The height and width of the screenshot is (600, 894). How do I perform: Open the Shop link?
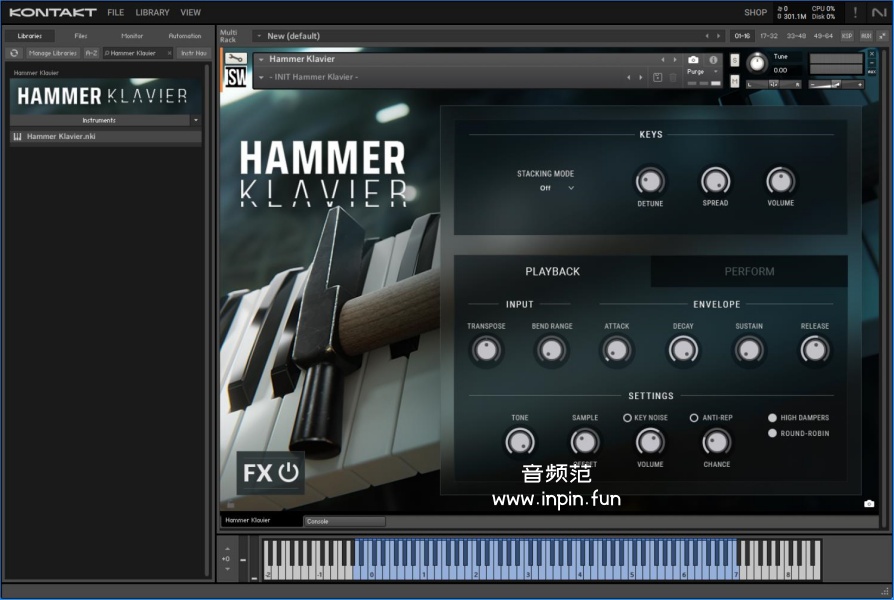(x=755, y=12)
